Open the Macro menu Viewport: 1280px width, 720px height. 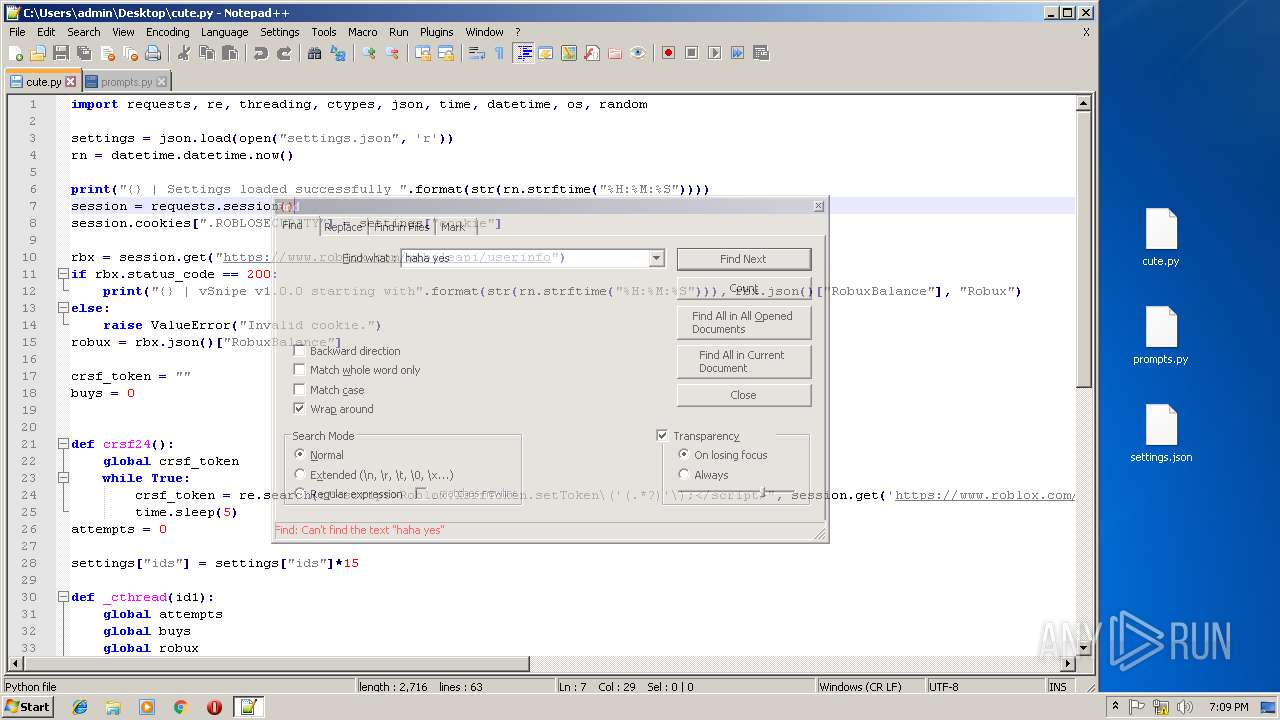pos(362,32)
